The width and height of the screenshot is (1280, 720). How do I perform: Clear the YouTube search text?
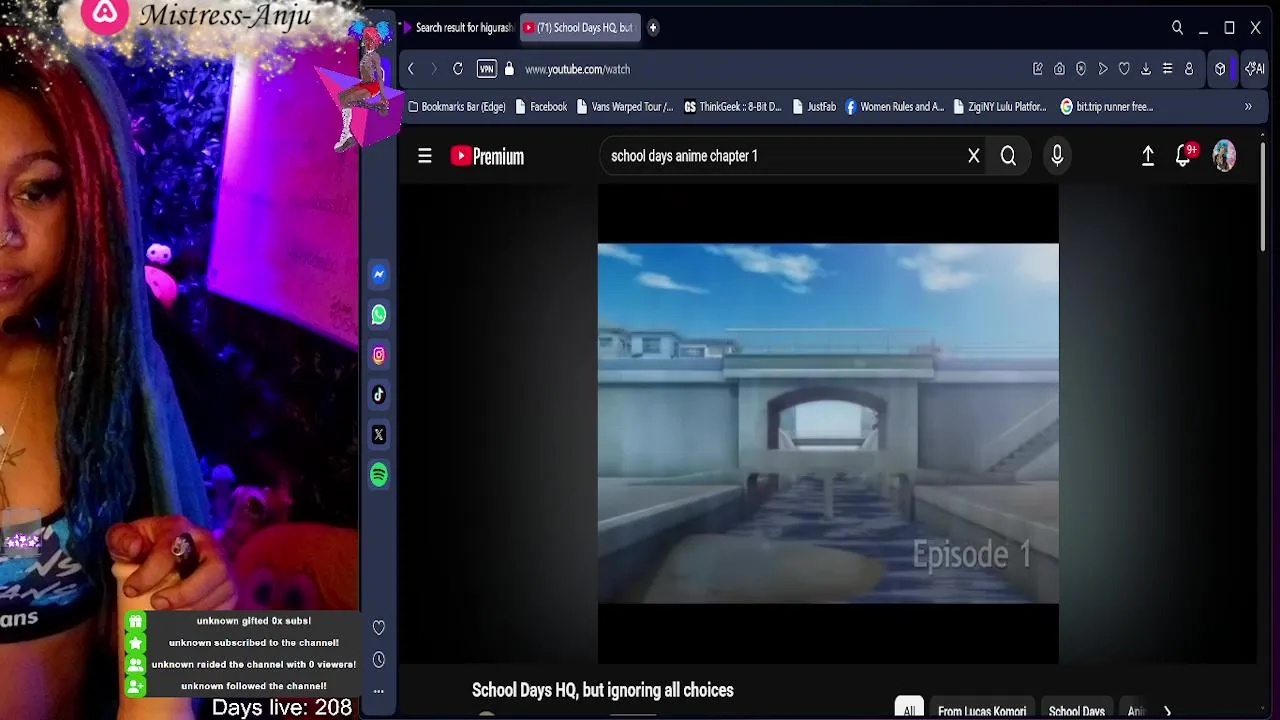coord(974,156)
